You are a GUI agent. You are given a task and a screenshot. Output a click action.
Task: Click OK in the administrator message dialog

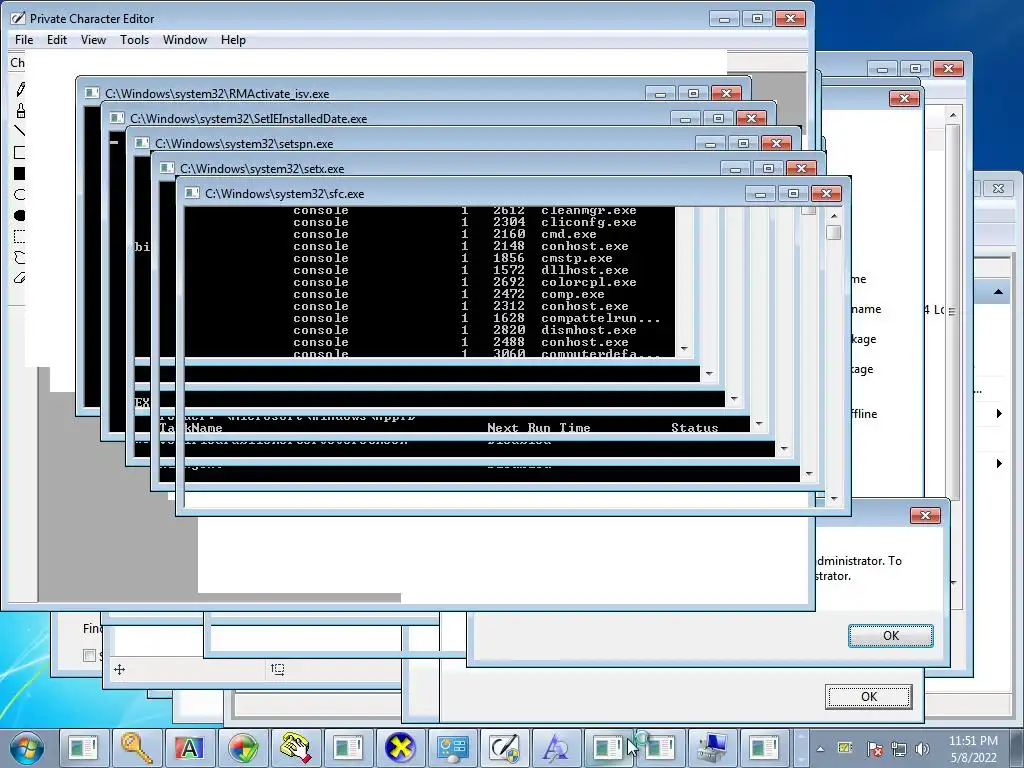[891, 635]
